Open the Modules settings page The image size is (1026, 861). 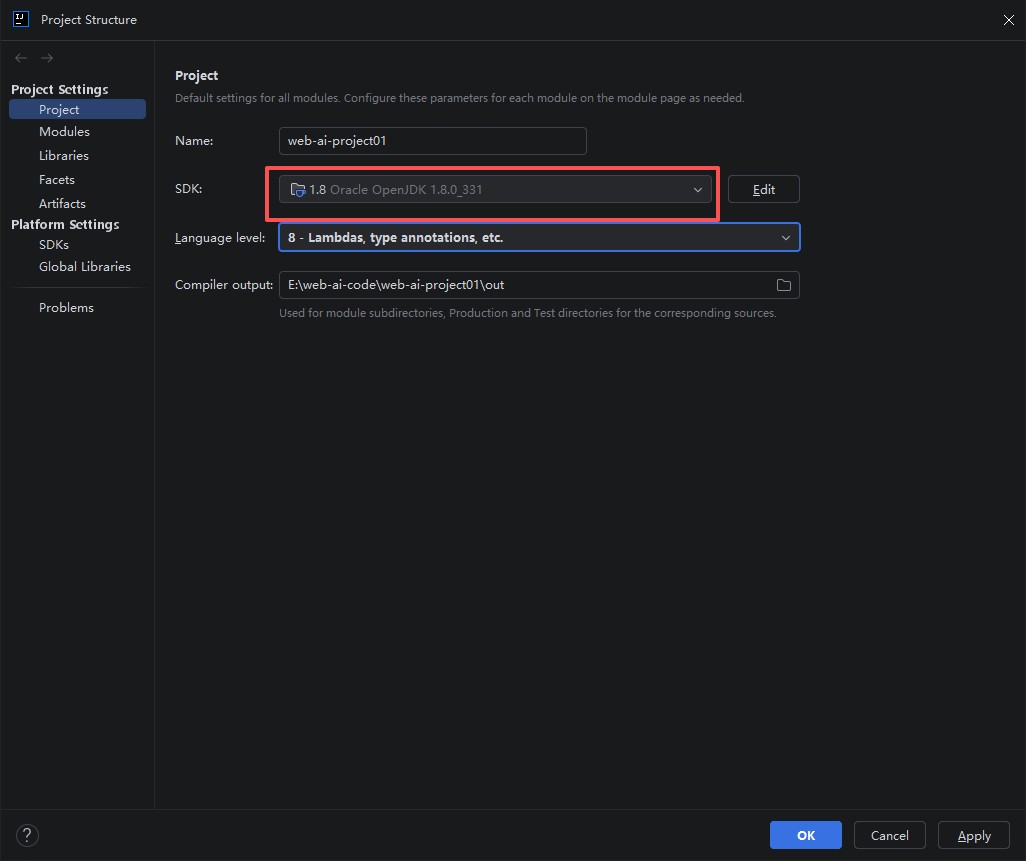tap(64, 132)
